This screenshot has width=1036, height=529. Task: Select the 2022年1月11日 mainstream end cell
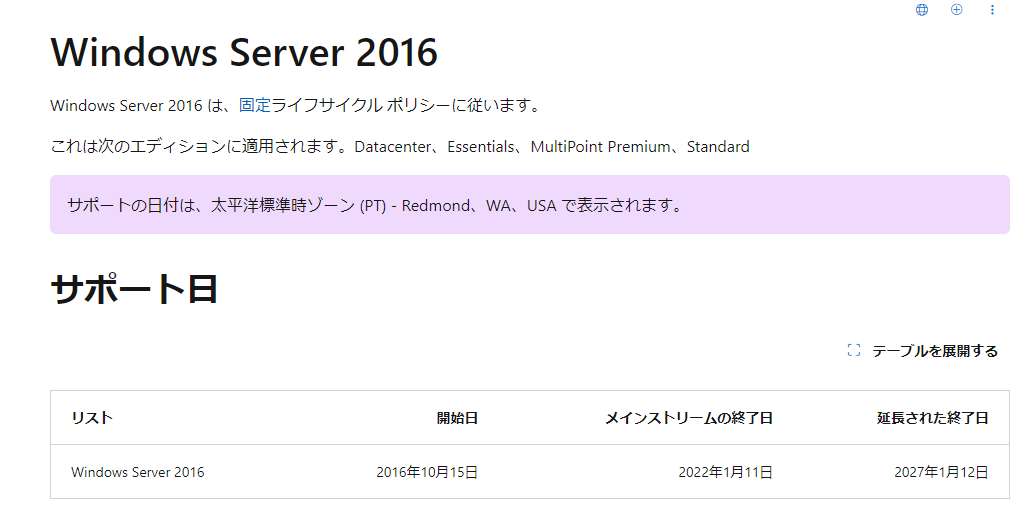(x=725, y=472)
